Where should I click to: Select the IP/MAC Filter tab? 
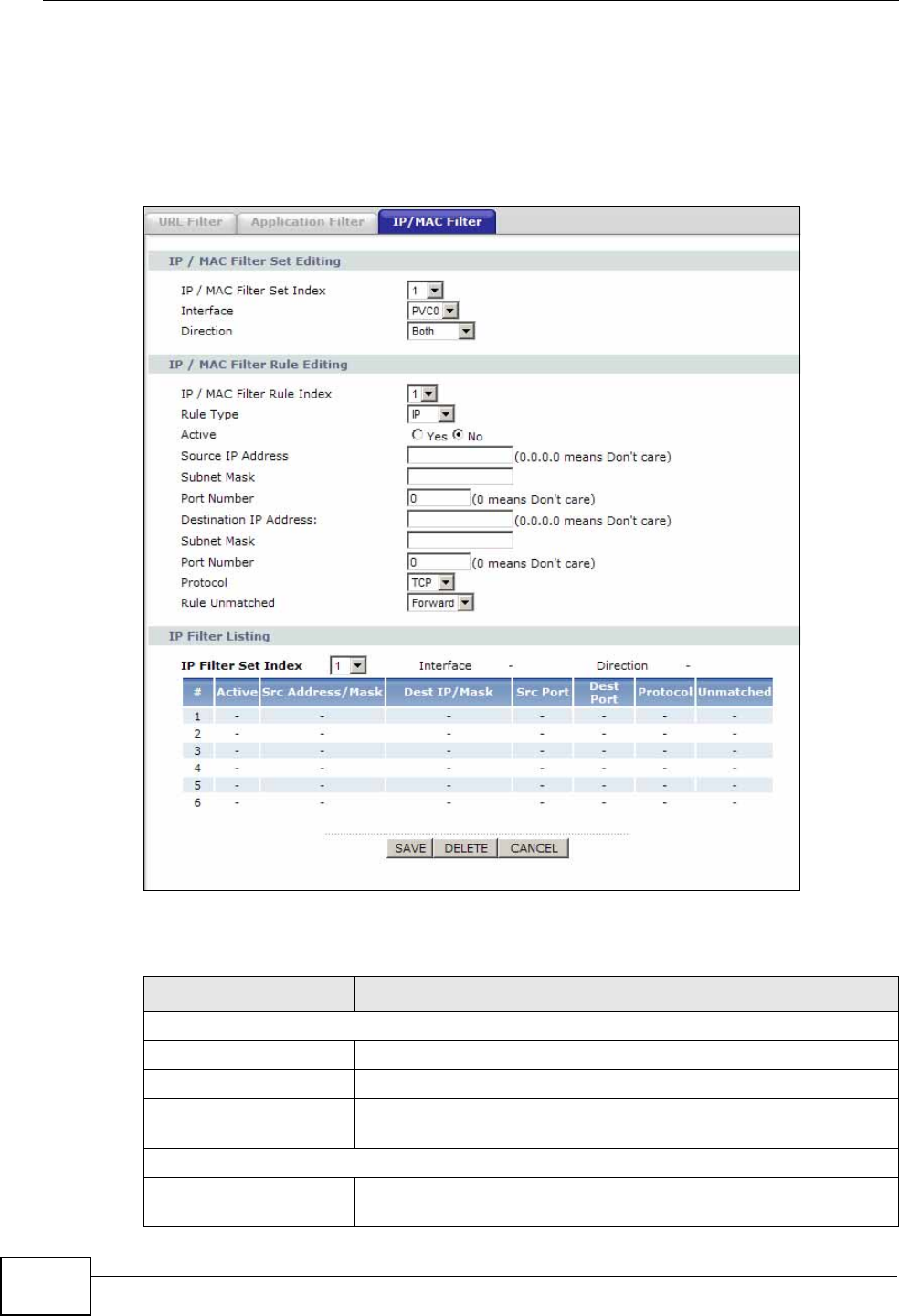(437, 222)
